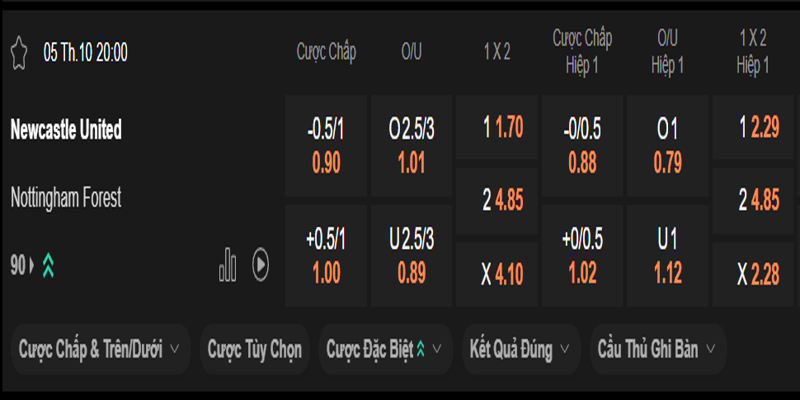800x400 pixels.
Task: Click the live stream play icon
Action: [x=260, y=265]
